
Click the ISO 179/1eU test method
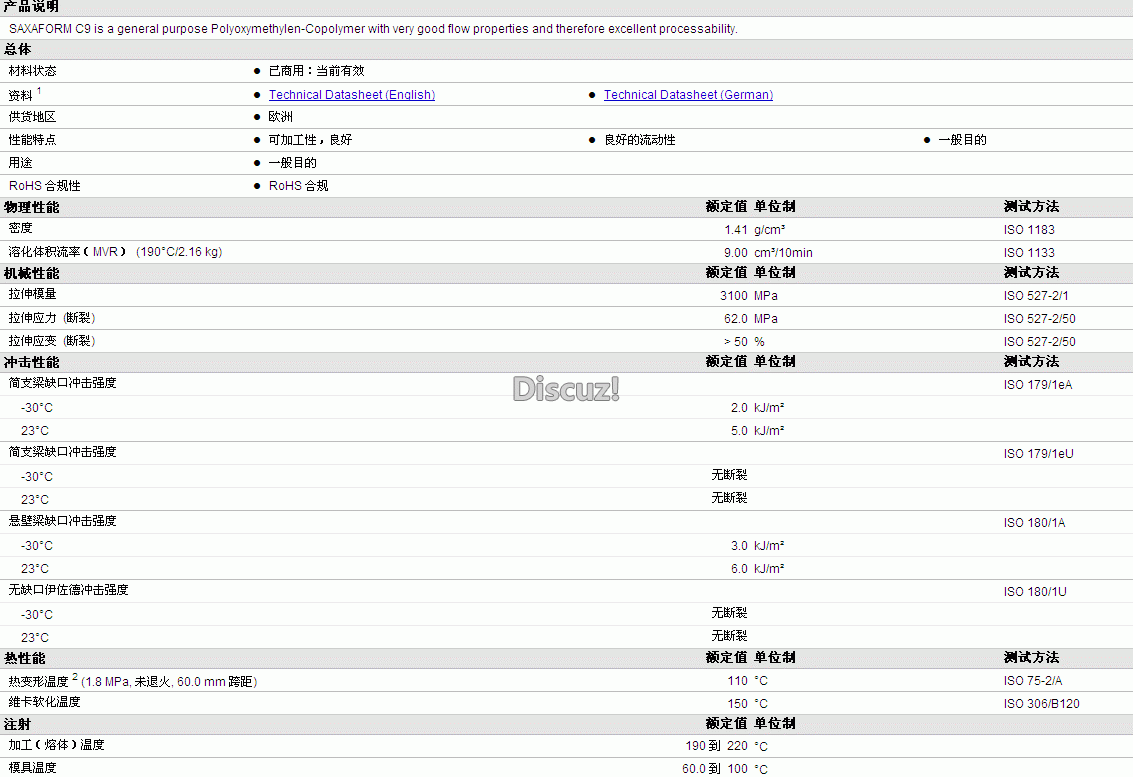point(1038,454)
